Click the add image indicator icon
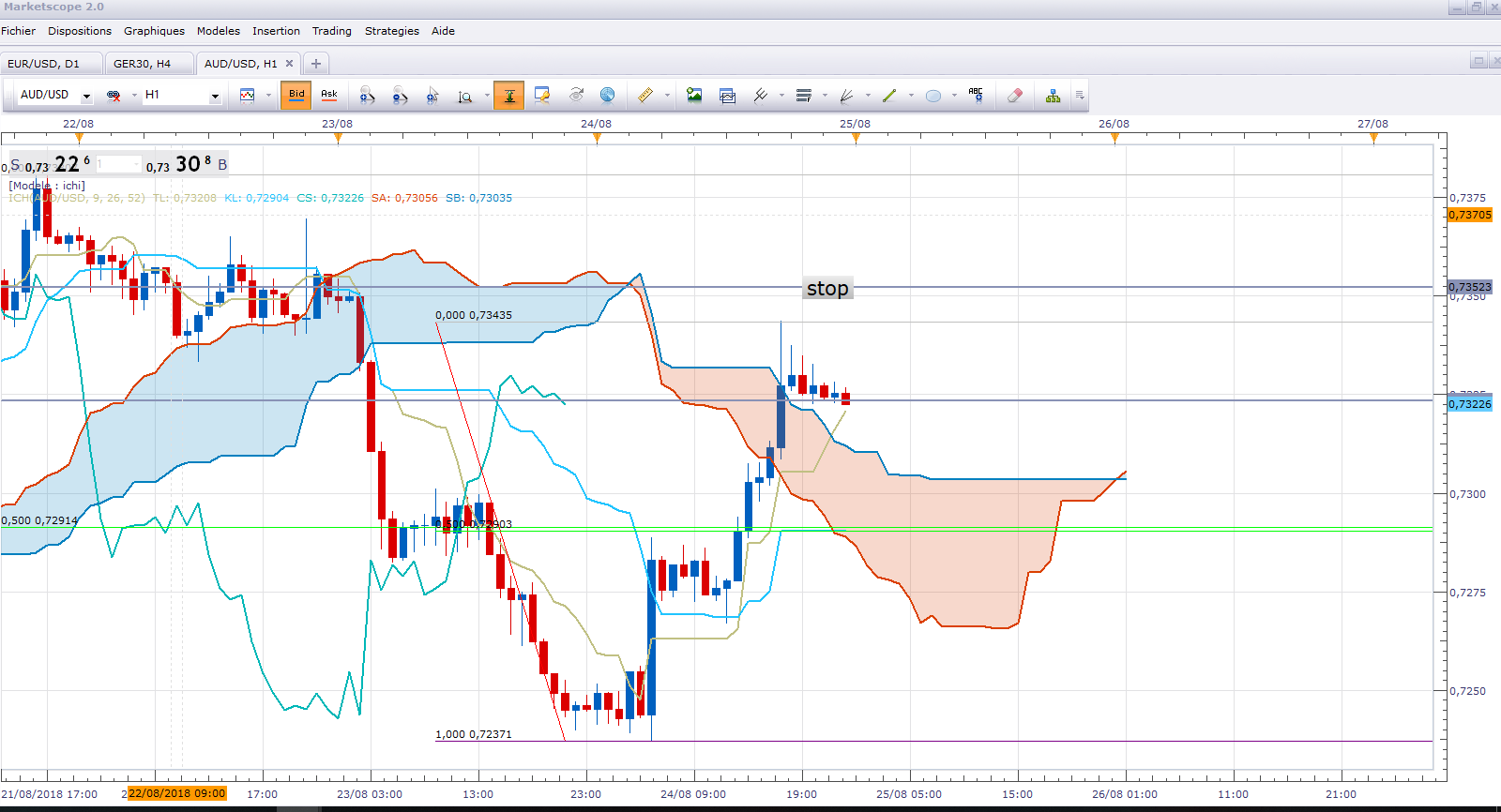Image resolution: width=1501 pixels, height=812 pixels. coord(694,95)
